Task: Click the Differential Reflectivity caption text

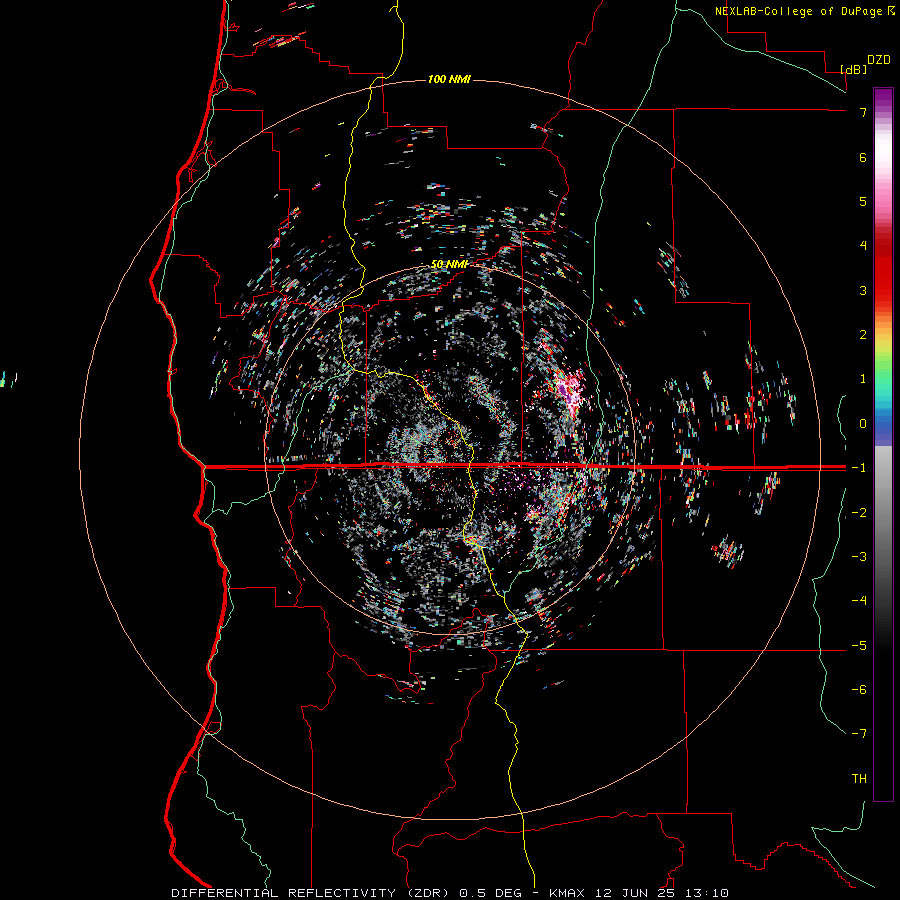Action: click(x=450, y=893)
